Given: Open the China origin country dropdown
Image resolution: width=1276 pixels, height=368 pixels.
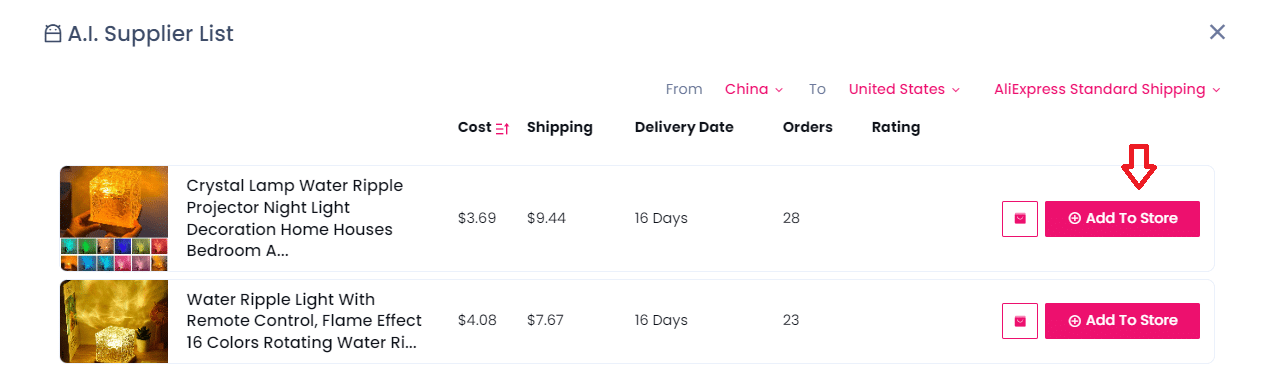Looking at the screenshot, I should (x=754, y=89).
